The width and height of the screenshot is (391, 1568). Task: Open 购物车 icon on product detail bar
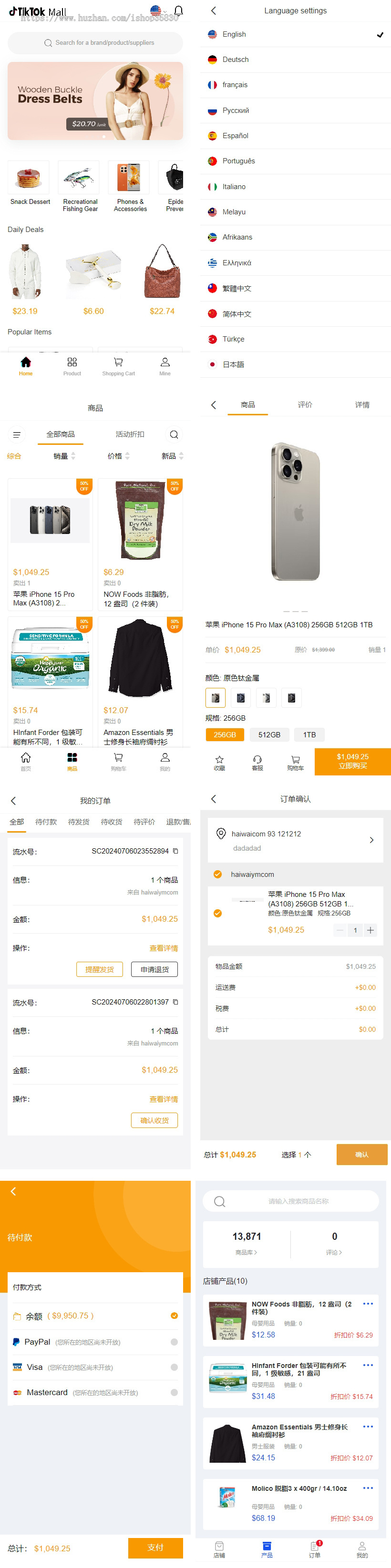pyautogui.click(x=295, y=759)
